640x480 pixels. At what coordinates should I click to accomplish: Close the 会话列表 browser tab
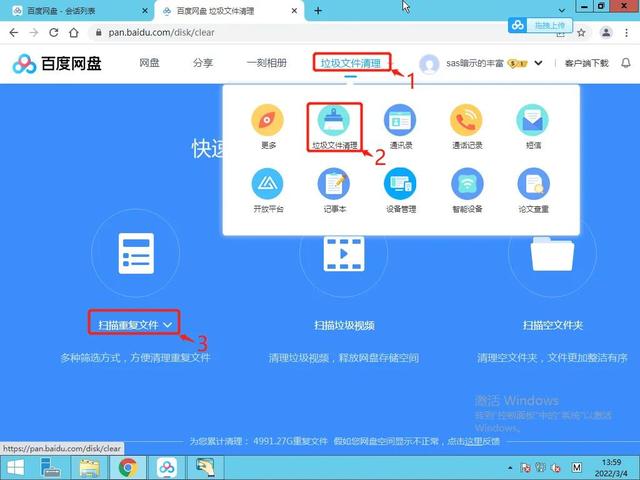pos(144,11)
